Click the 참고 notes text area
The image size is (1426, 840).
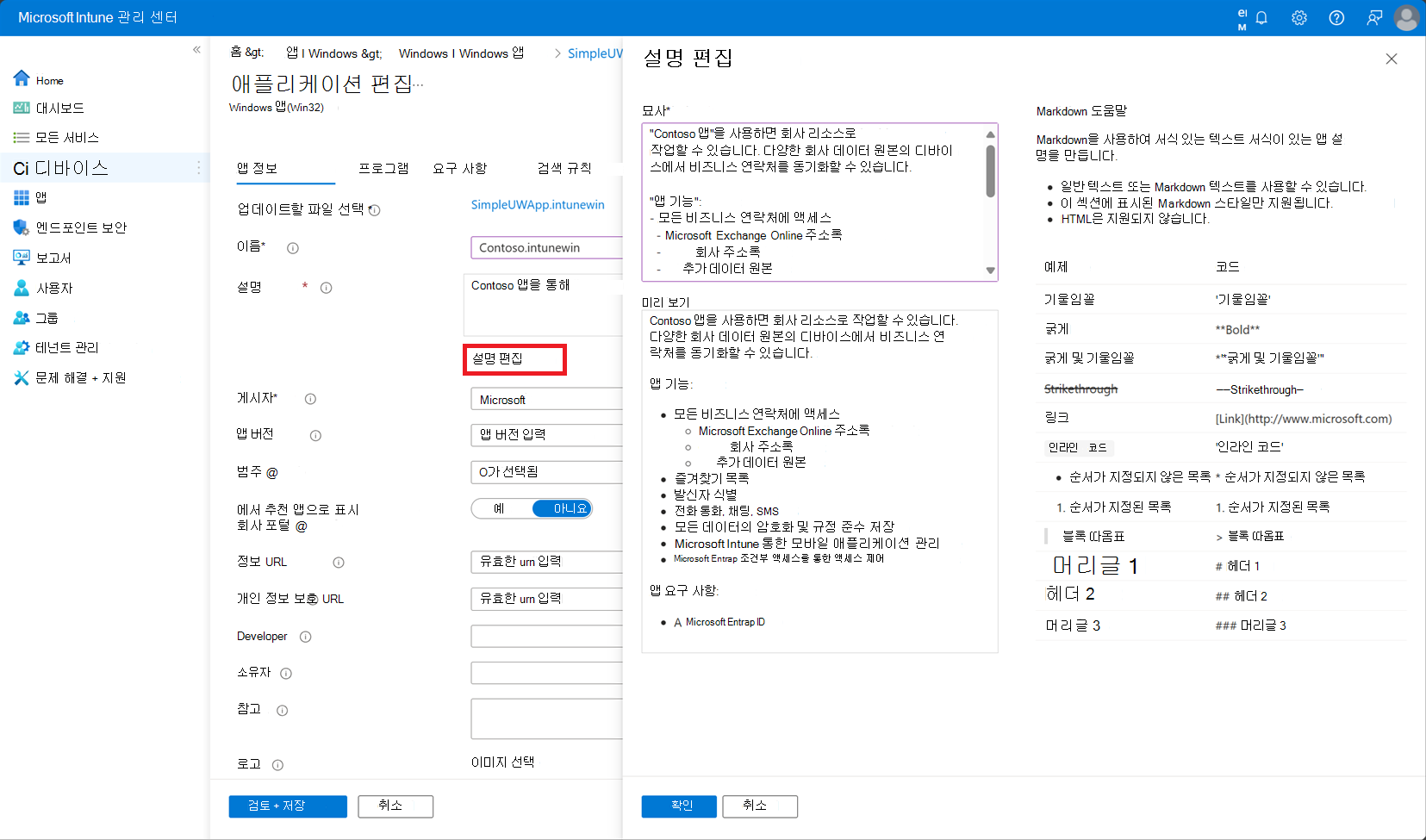tap(546, 719)
